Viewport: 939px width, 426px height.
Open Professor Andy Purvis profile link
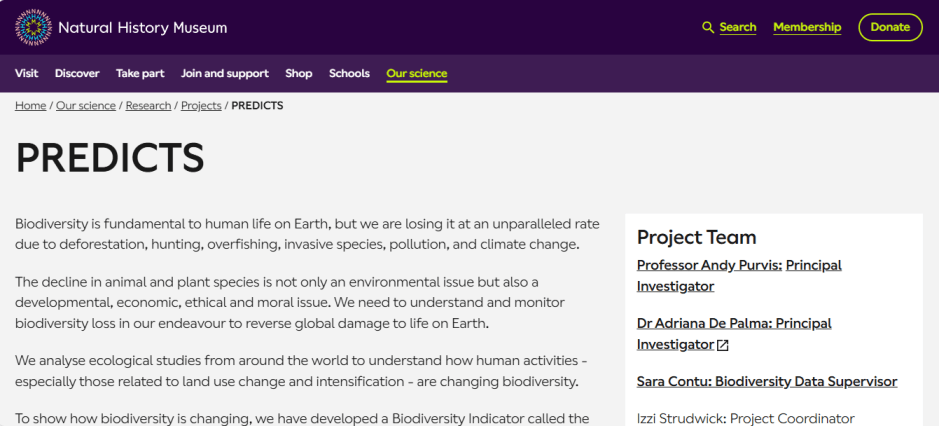click(710, 265)
